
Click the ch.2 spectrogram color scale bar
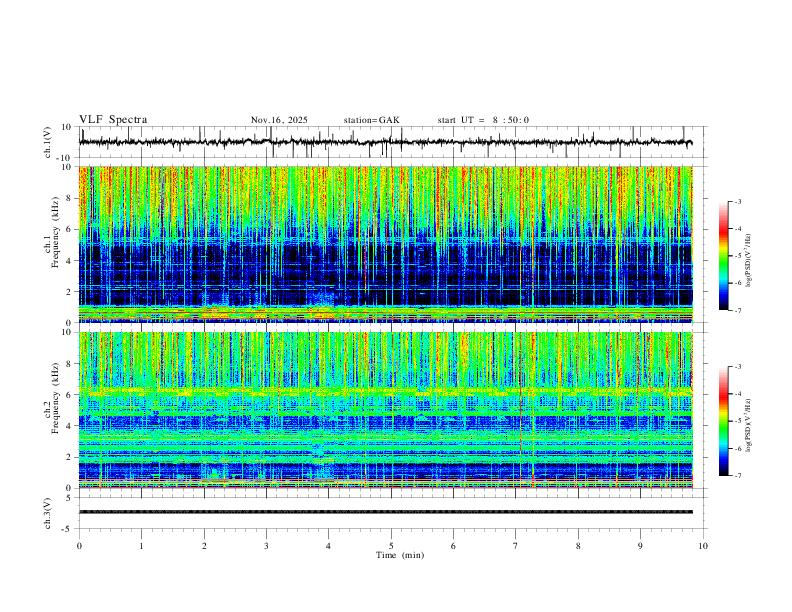(723, 421)
